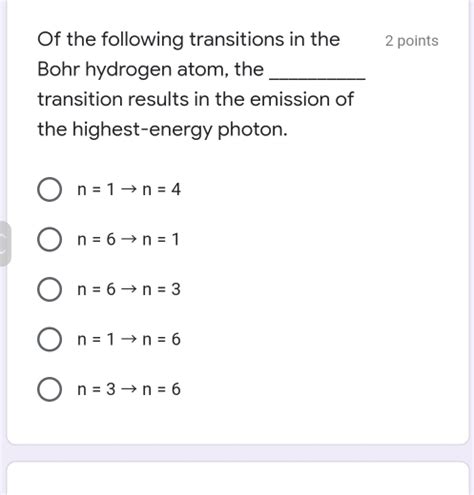
Task: Mark the n = 6 → n = 3 radio circle
Action: [49, 289]
